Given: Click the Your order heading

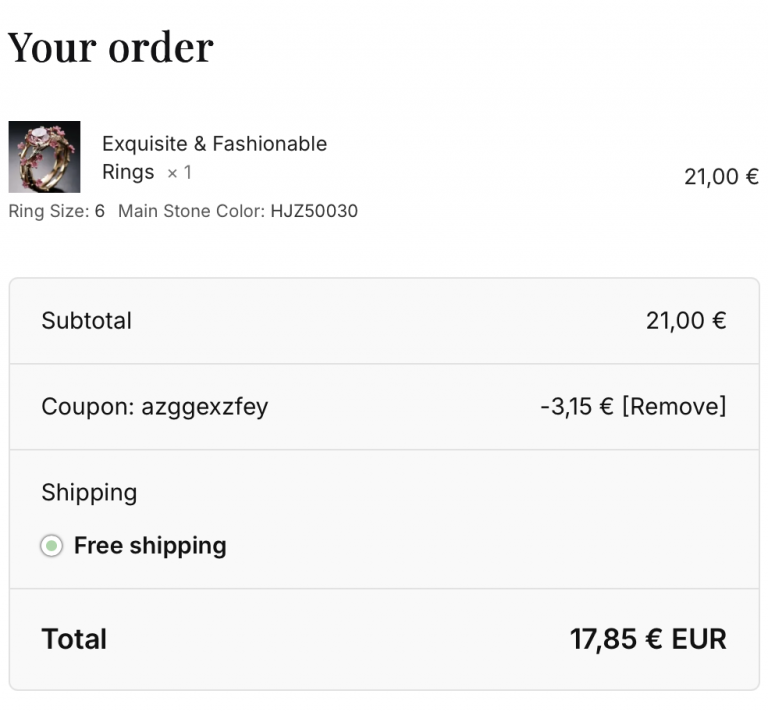Looking at the screenshot, I should click(x=111, y=47).
